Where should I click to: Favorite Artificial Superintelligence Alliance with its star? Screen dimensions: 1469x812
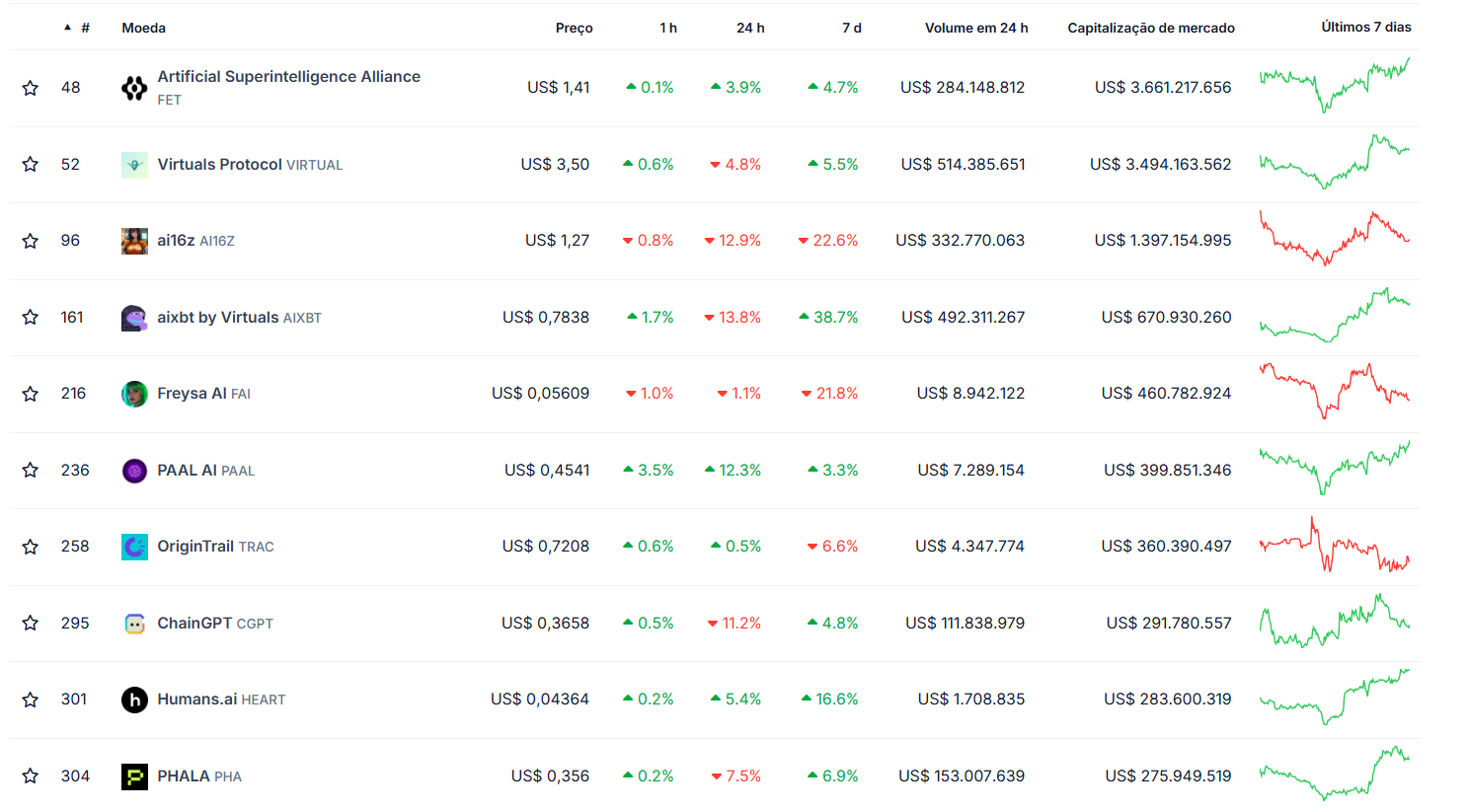coord(31,88)
